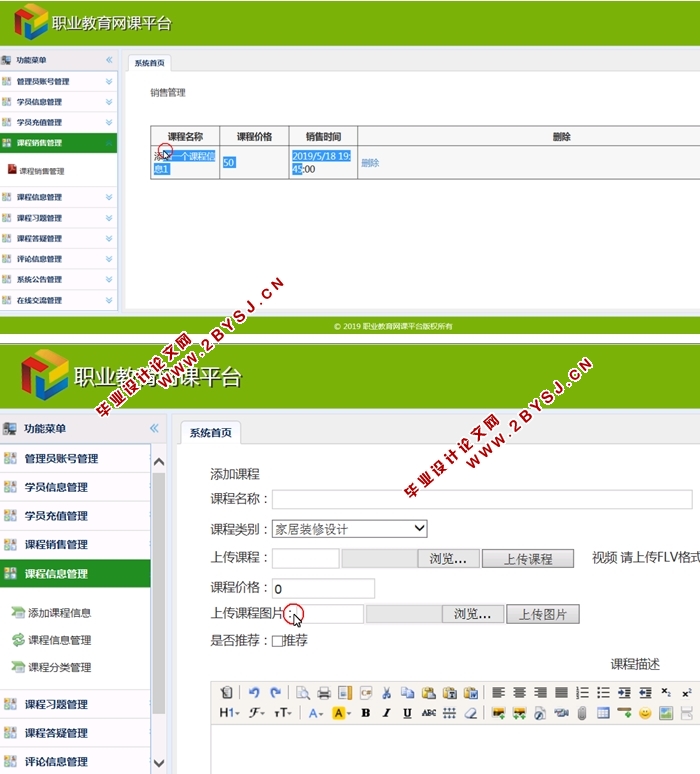Open the text color picker
Screen dimensions: 700x774
click(316, 713)
